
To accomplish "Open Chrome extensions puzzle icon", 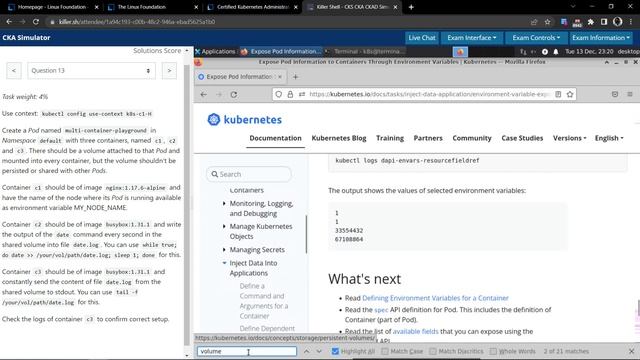I will pyautogui.click(x=591, y=22).
